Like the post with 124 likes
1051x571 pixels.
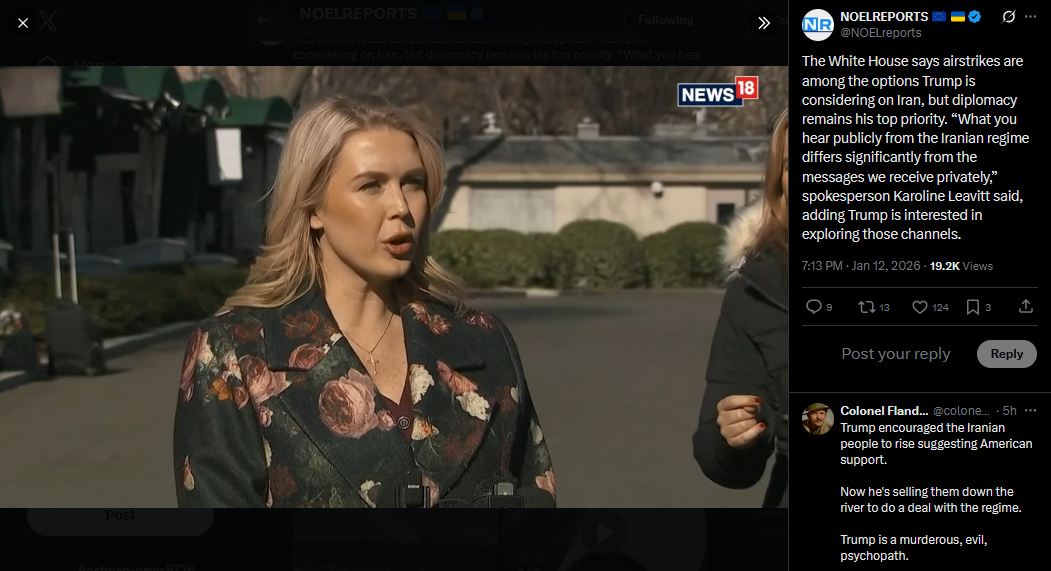pyautogui.click(x=930, y=307)
